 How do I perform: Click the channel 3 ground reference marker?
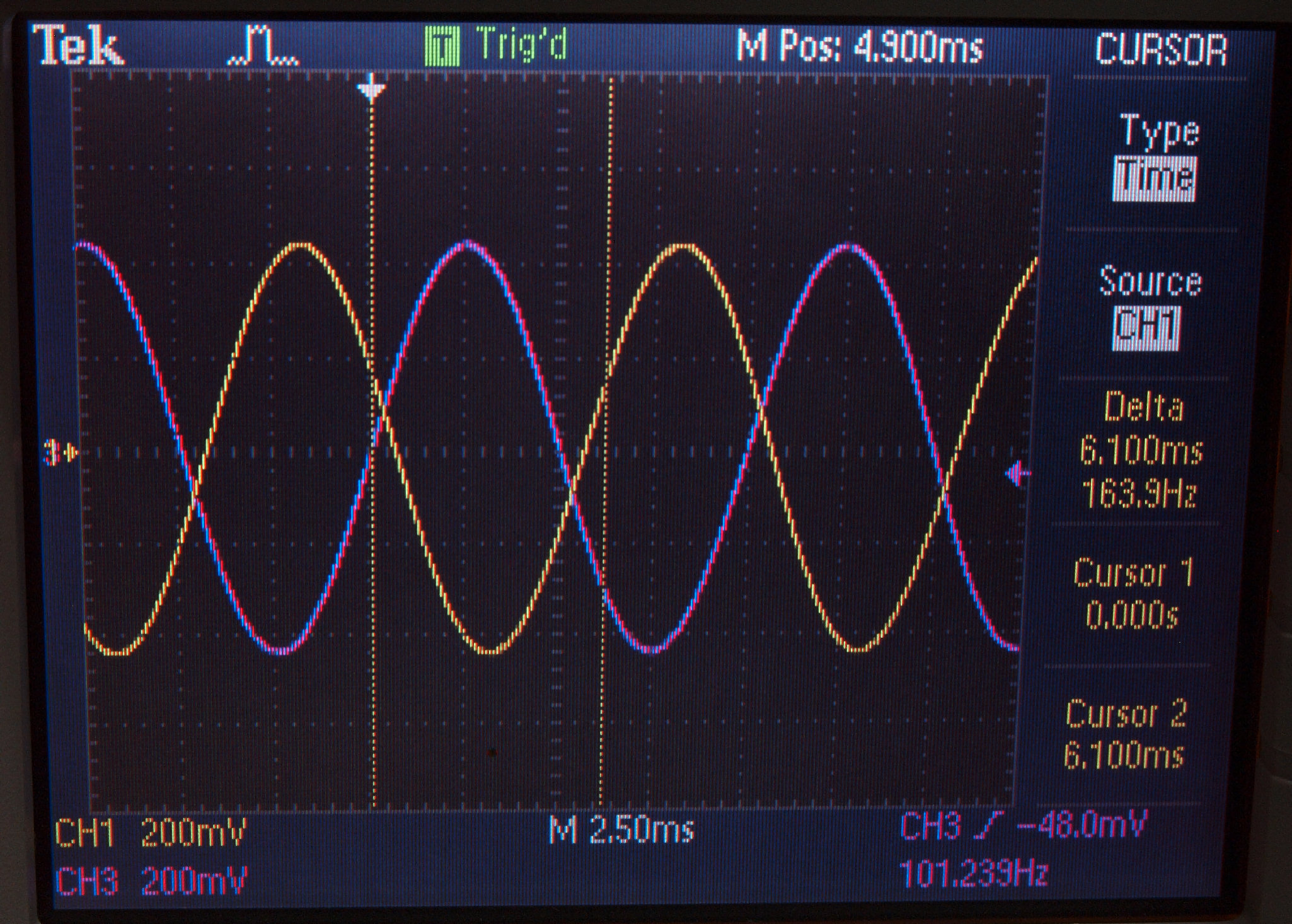coord(61,453)
